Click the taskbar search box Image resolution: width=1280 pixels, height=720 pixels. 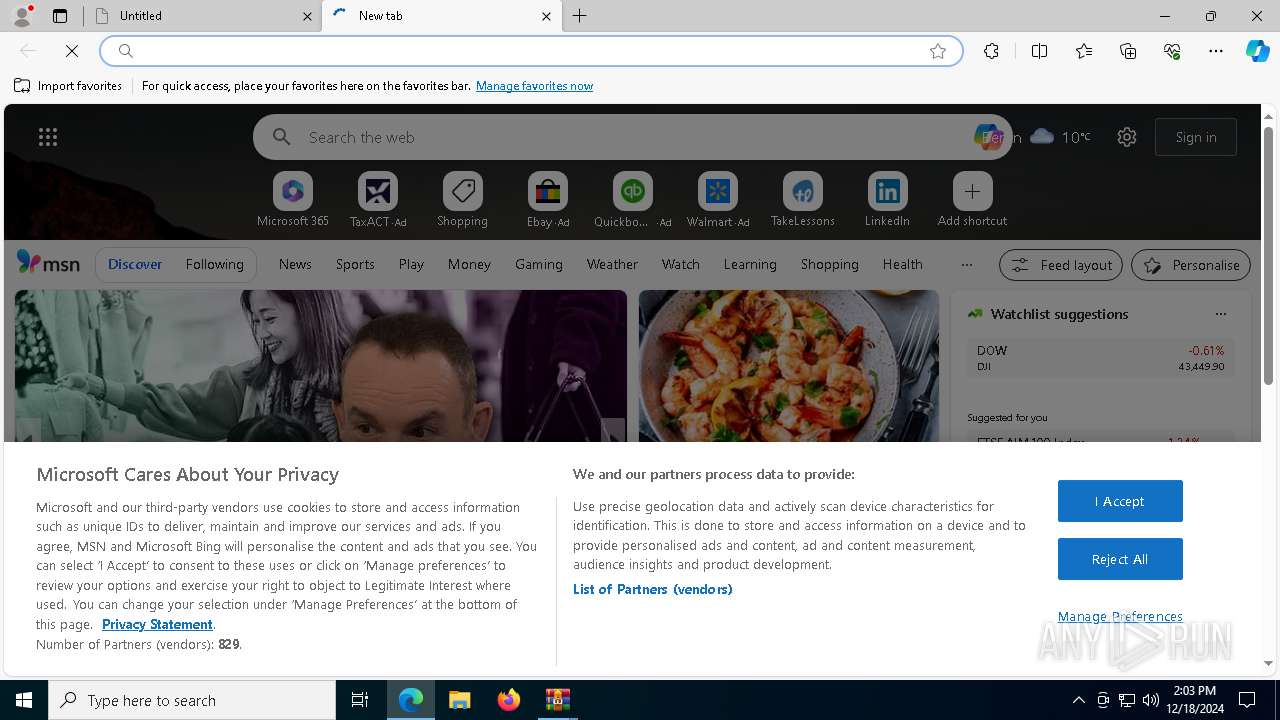[192, 700]
